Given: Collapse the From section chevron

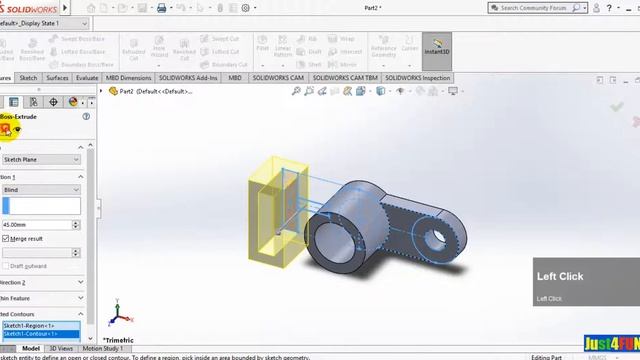Looking at the screenshot, I should tap(80, 147).
